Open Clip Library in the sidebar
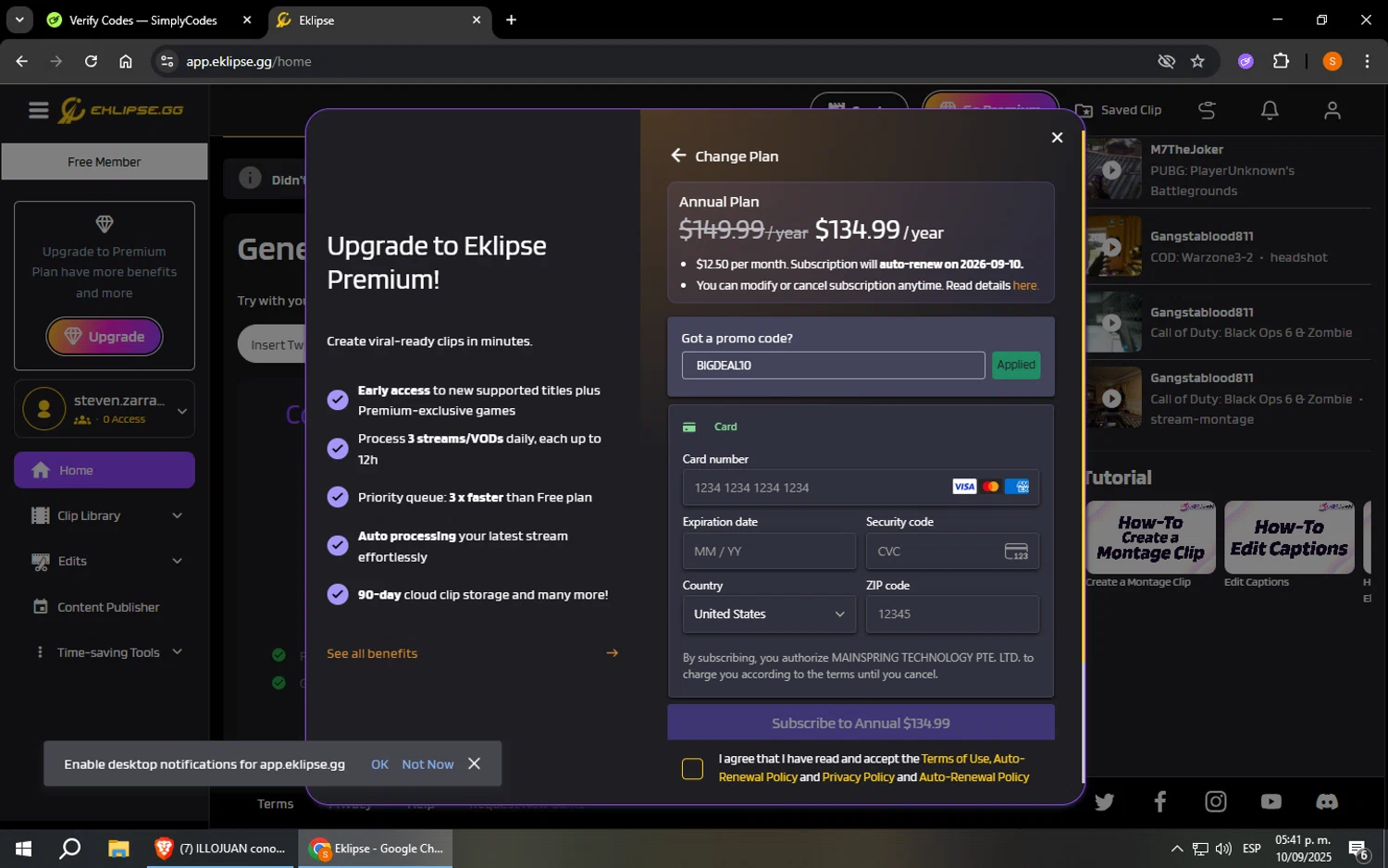 [89, 515]
